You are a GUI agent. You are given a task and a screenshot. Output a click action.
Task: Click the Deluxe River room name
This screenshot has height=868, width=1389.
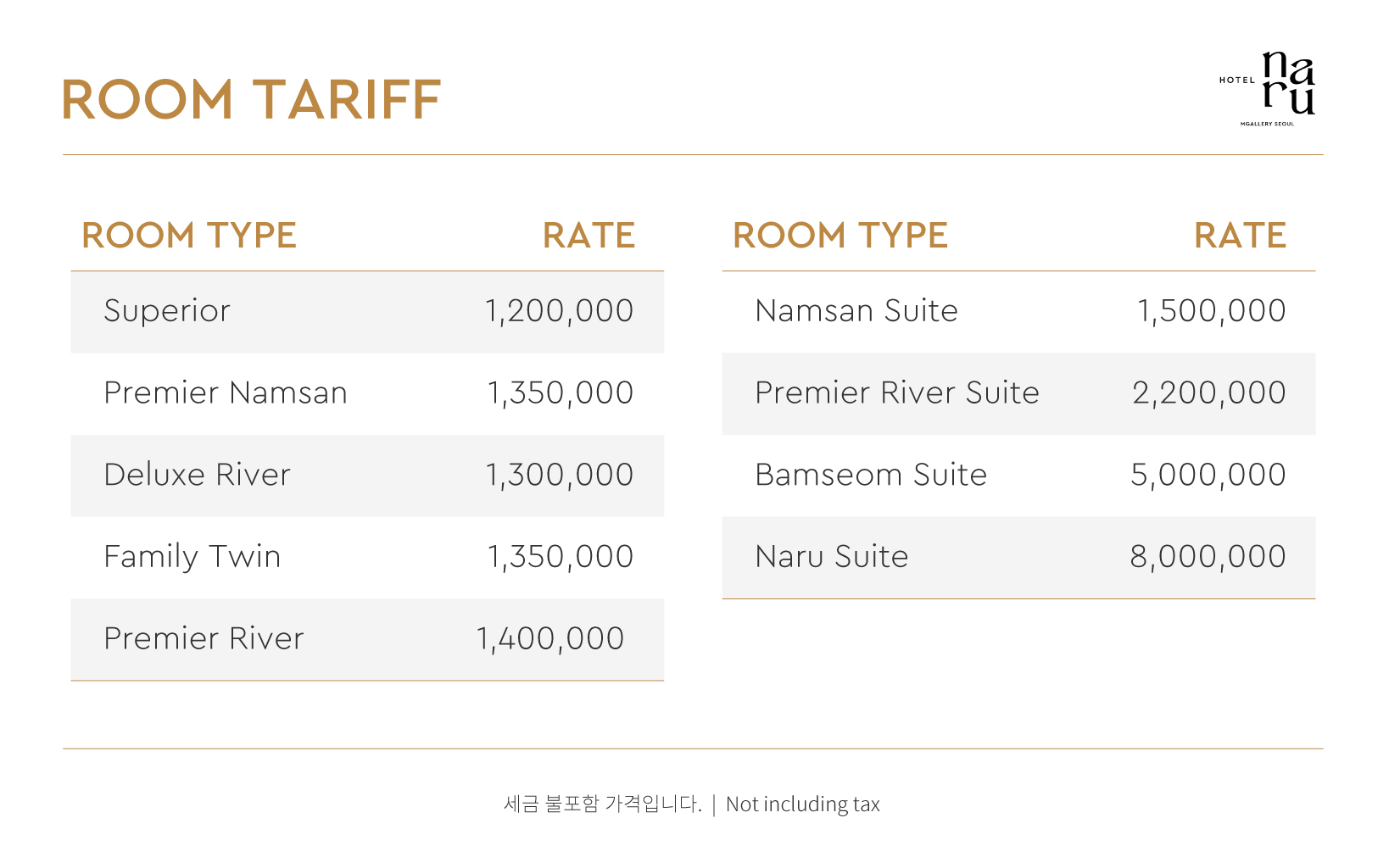(x=197, y=475)
